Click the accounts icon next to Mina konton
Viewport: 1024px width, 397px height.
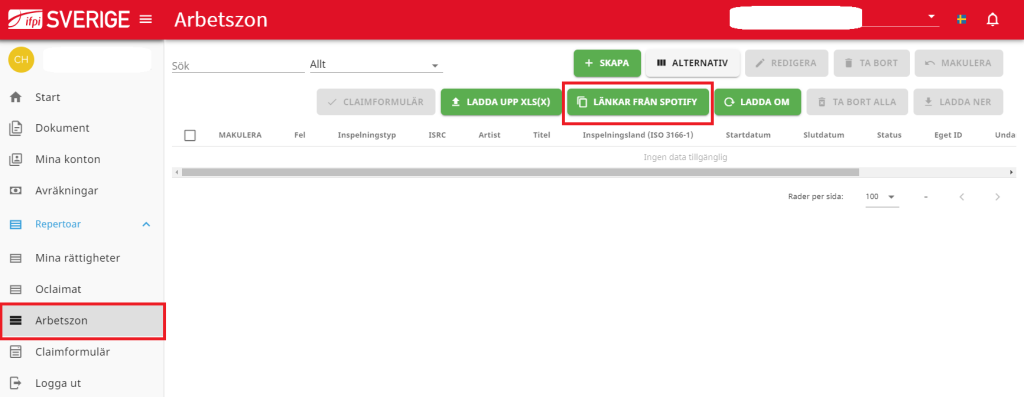click(x=16, y=159)
